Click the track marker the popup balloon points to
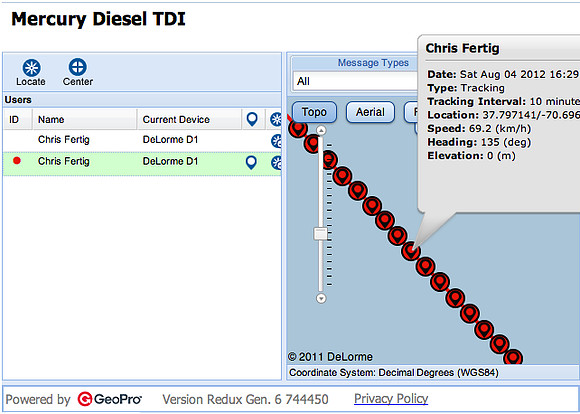 tap(411, 251)
